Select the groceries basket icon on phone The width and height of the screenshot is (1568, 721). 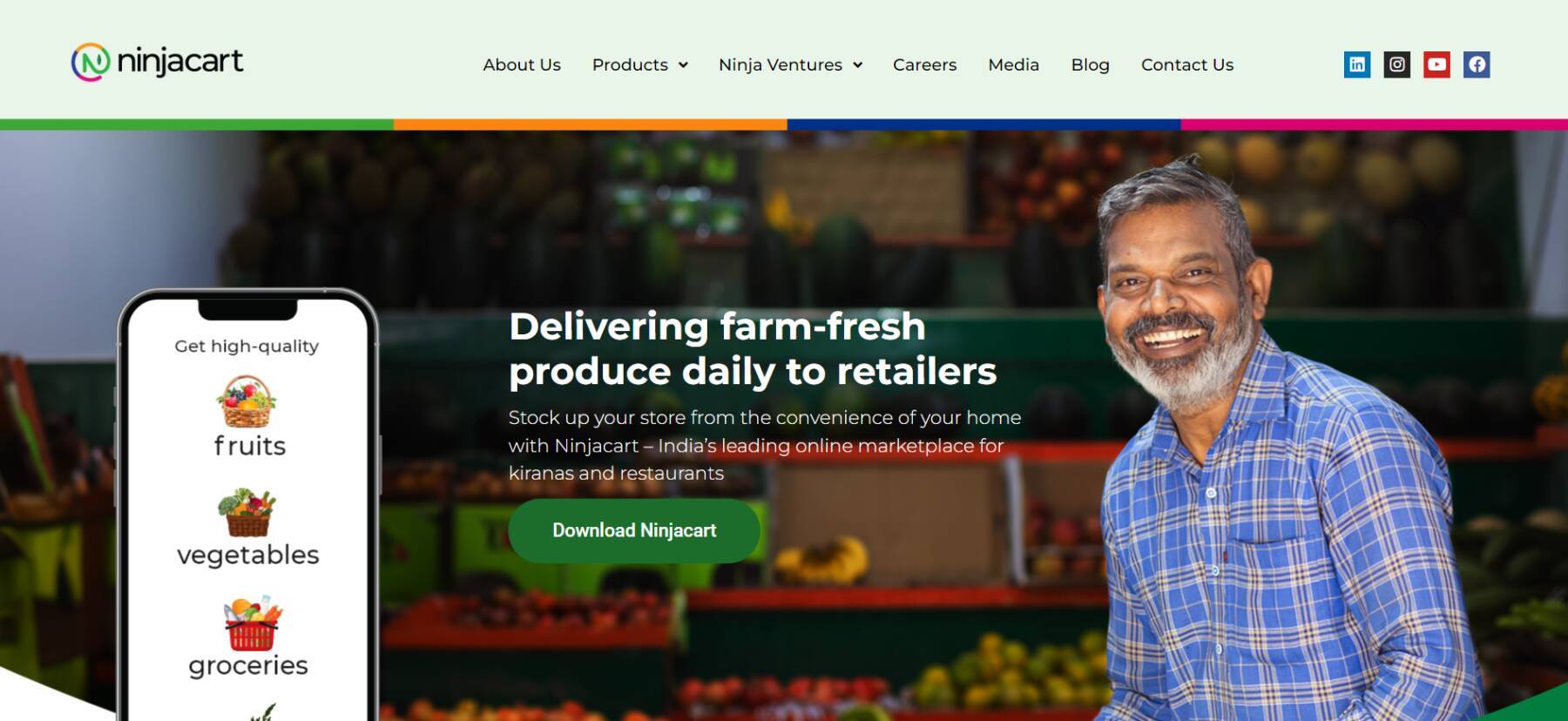tap(252, 623)
